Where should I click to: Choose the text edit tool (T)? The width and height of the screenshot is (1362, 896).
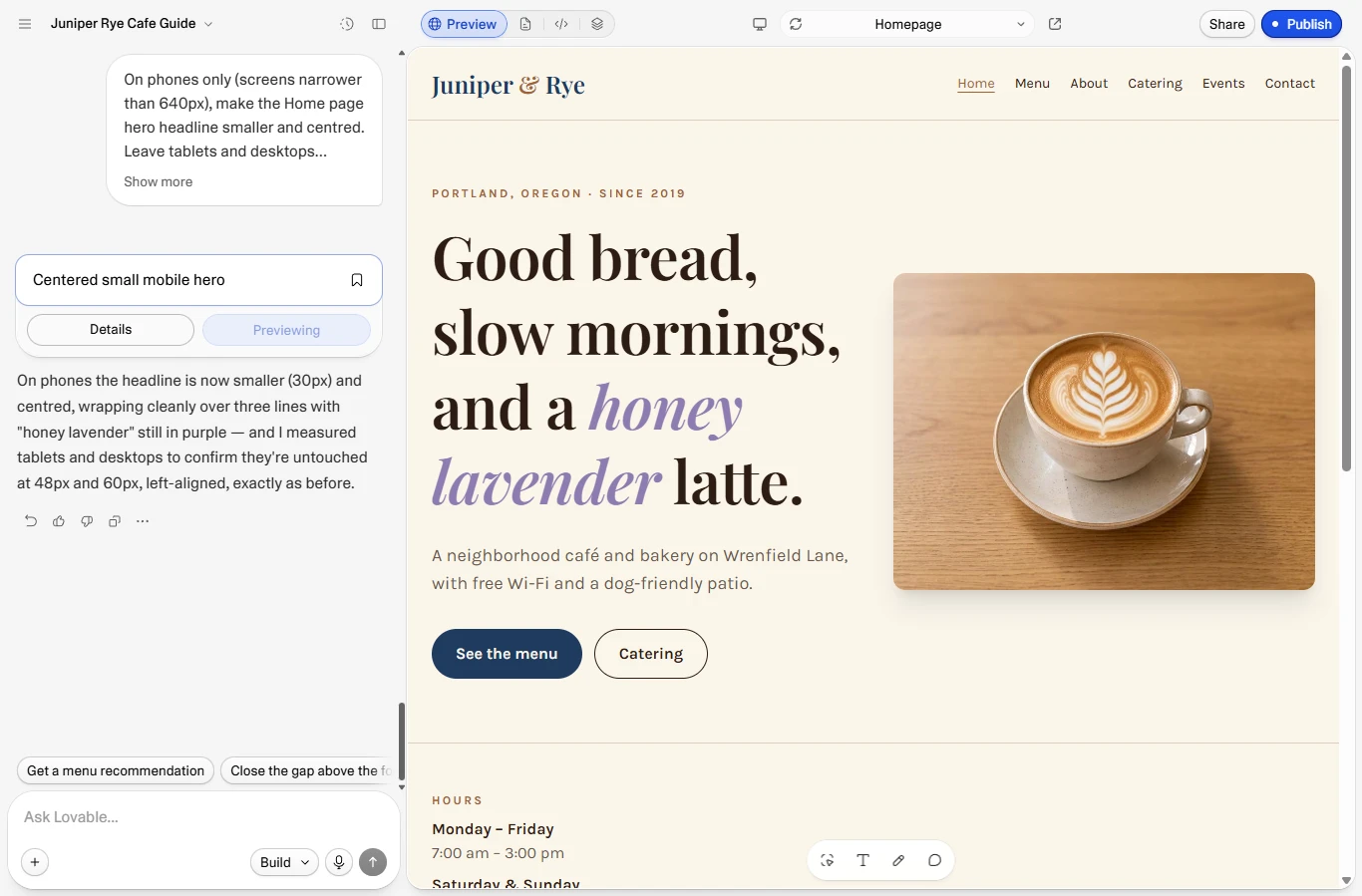pos(863,860)
